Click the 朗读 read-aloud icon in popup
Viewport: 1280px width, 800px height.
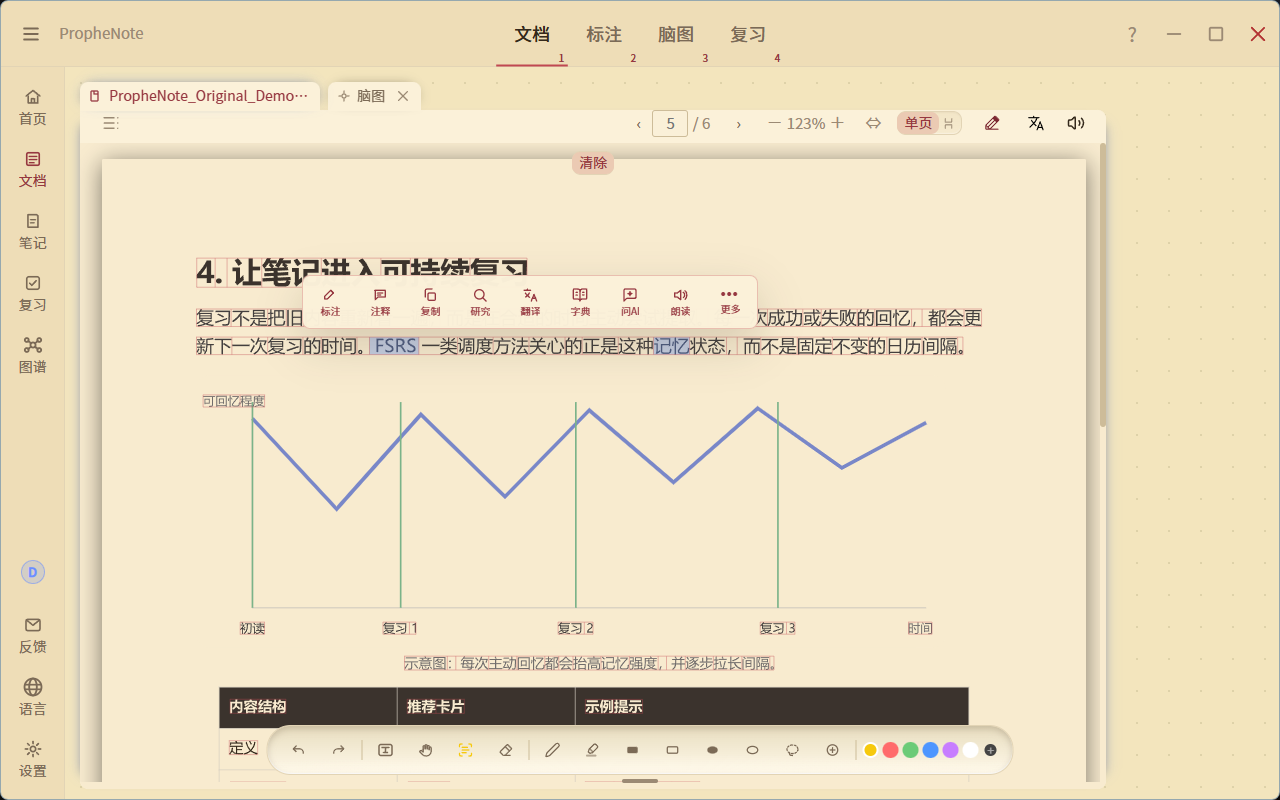point(680,302)
